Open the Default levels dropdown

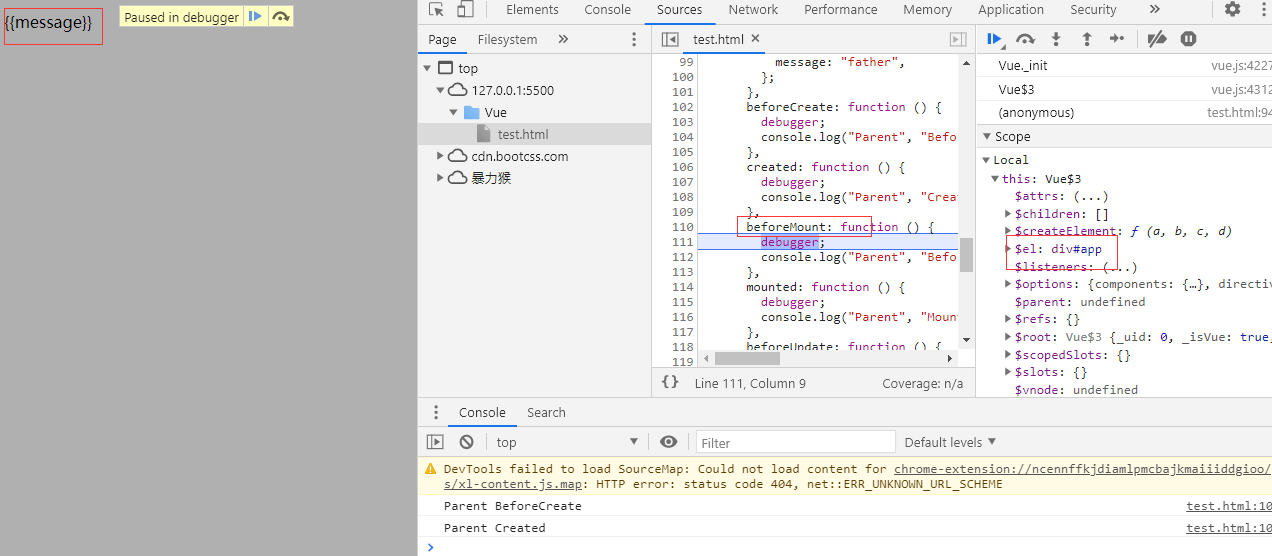pyautogui.click(x=950, y=442)
